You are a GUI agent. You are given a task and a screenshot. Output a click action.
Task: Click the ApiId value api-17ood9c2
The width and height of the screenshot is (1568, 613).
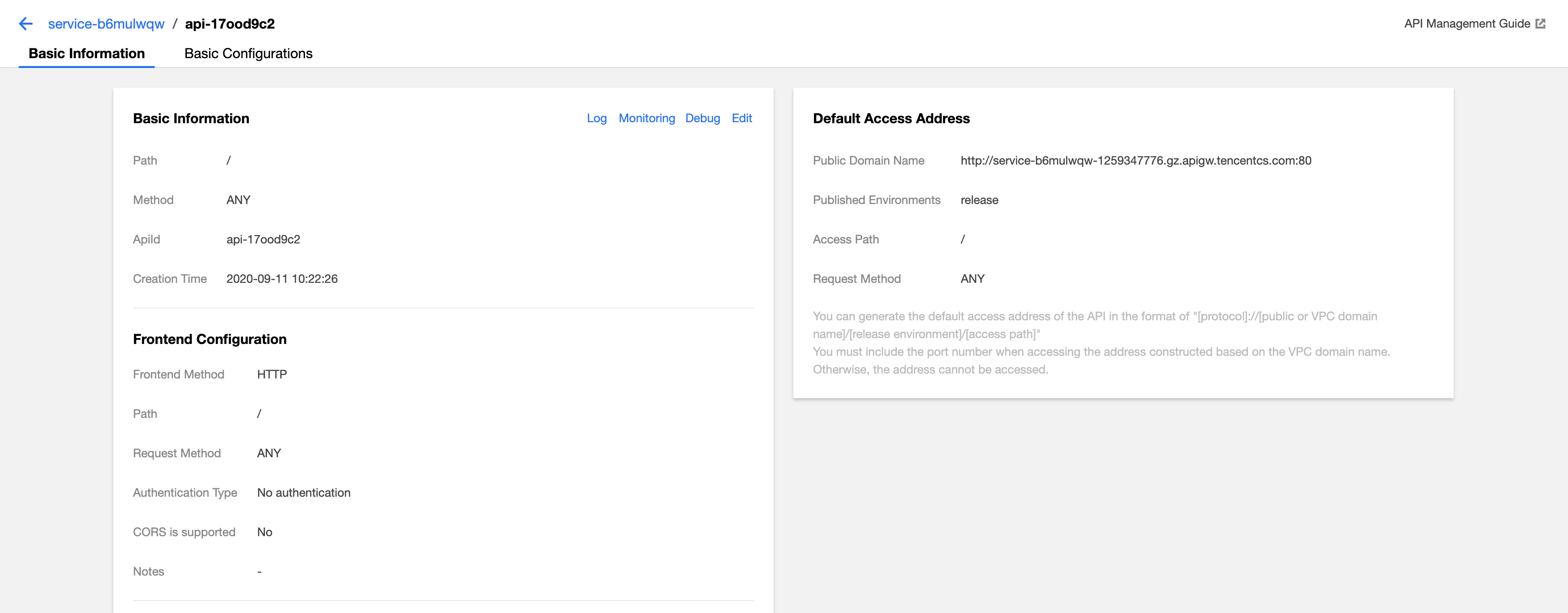tap(263, 239)
